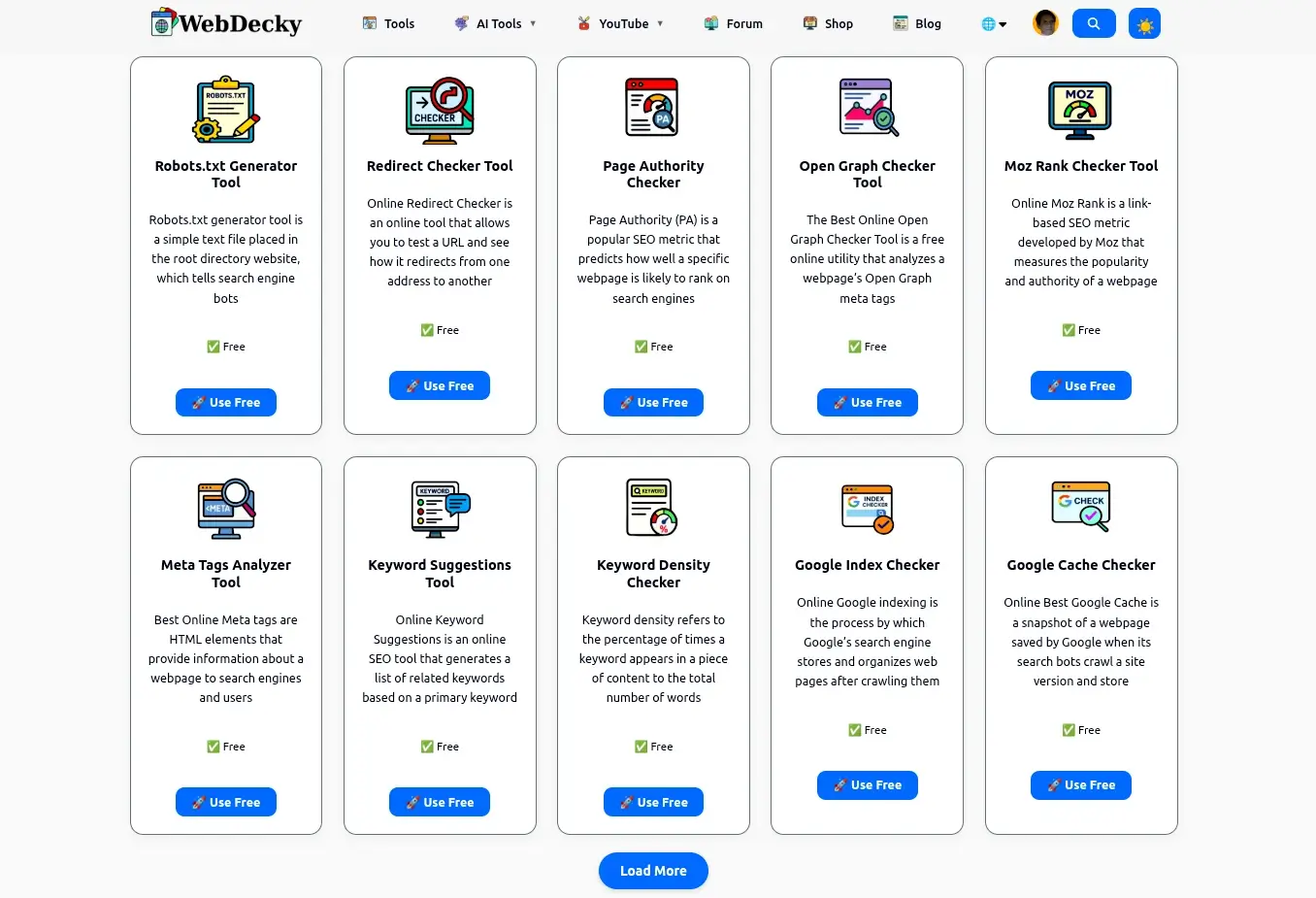This screenshot has height=898, width=1316.
Task: Select the Moz Rank Checker monitor icon
Action: pyautogui.click(x=1081, y=108)
